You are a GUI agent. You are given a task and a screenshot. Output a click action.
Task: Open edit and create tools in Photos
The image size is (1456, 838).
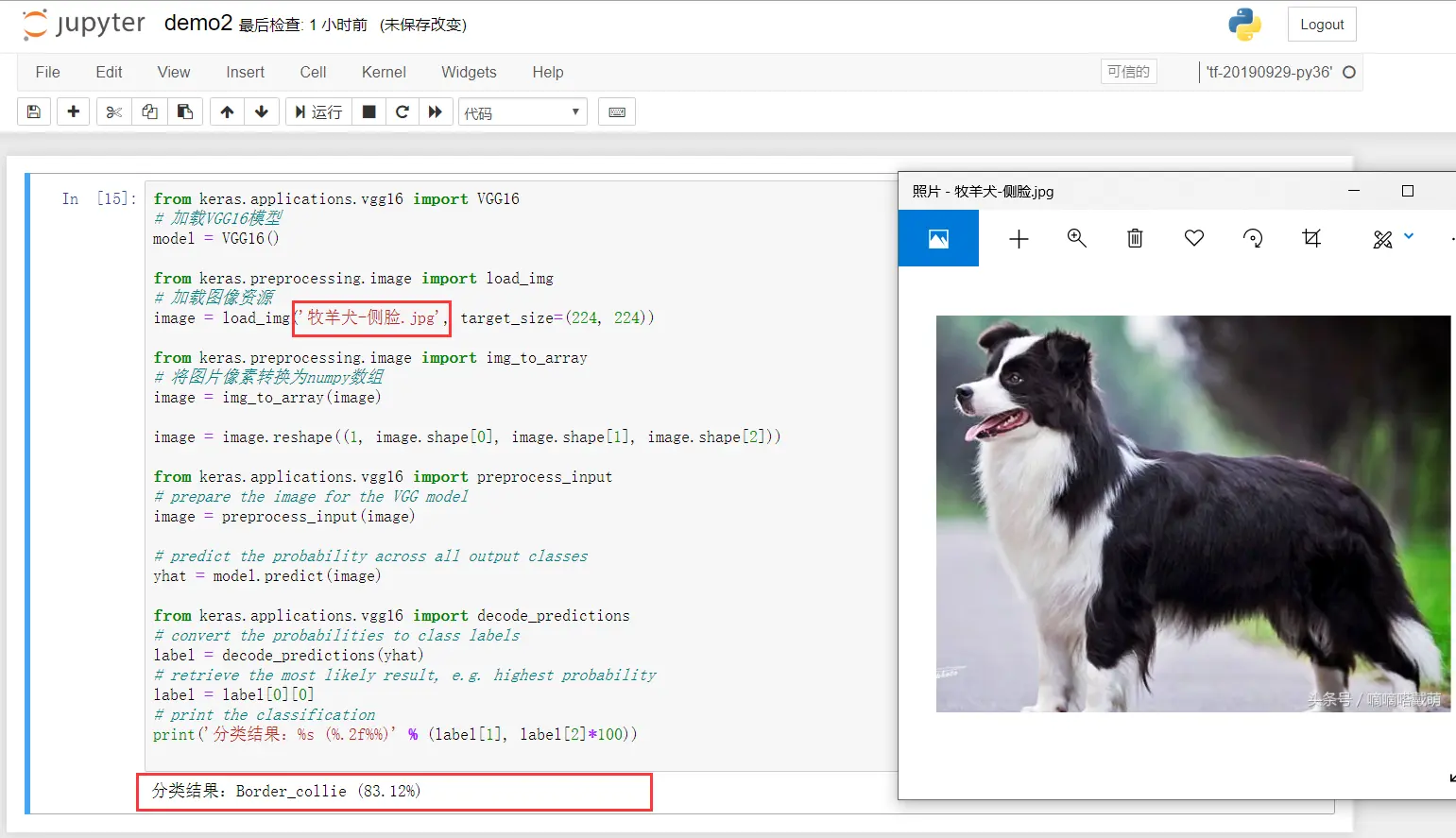click(x=1382, y=239)
